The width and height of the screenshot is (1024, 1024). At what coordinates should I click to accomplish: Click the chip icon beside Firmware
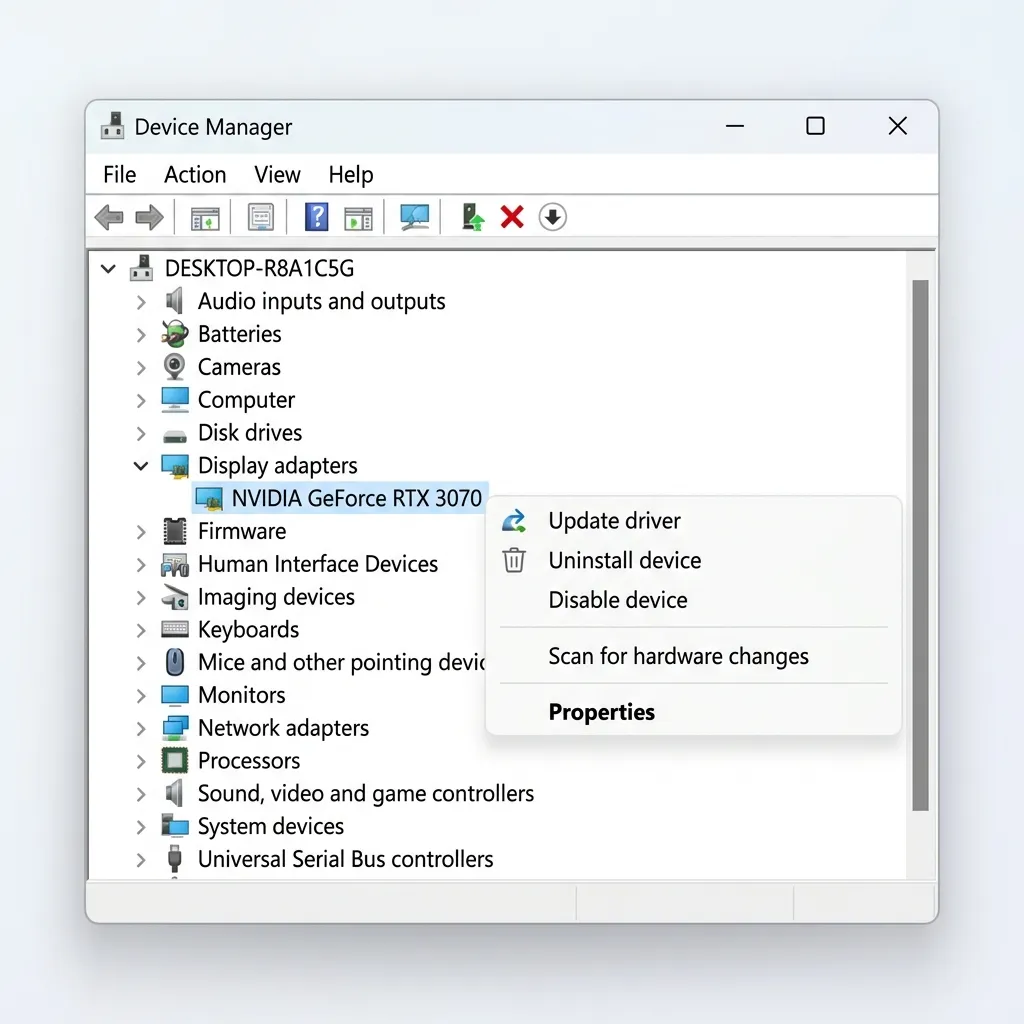point(174,531)
